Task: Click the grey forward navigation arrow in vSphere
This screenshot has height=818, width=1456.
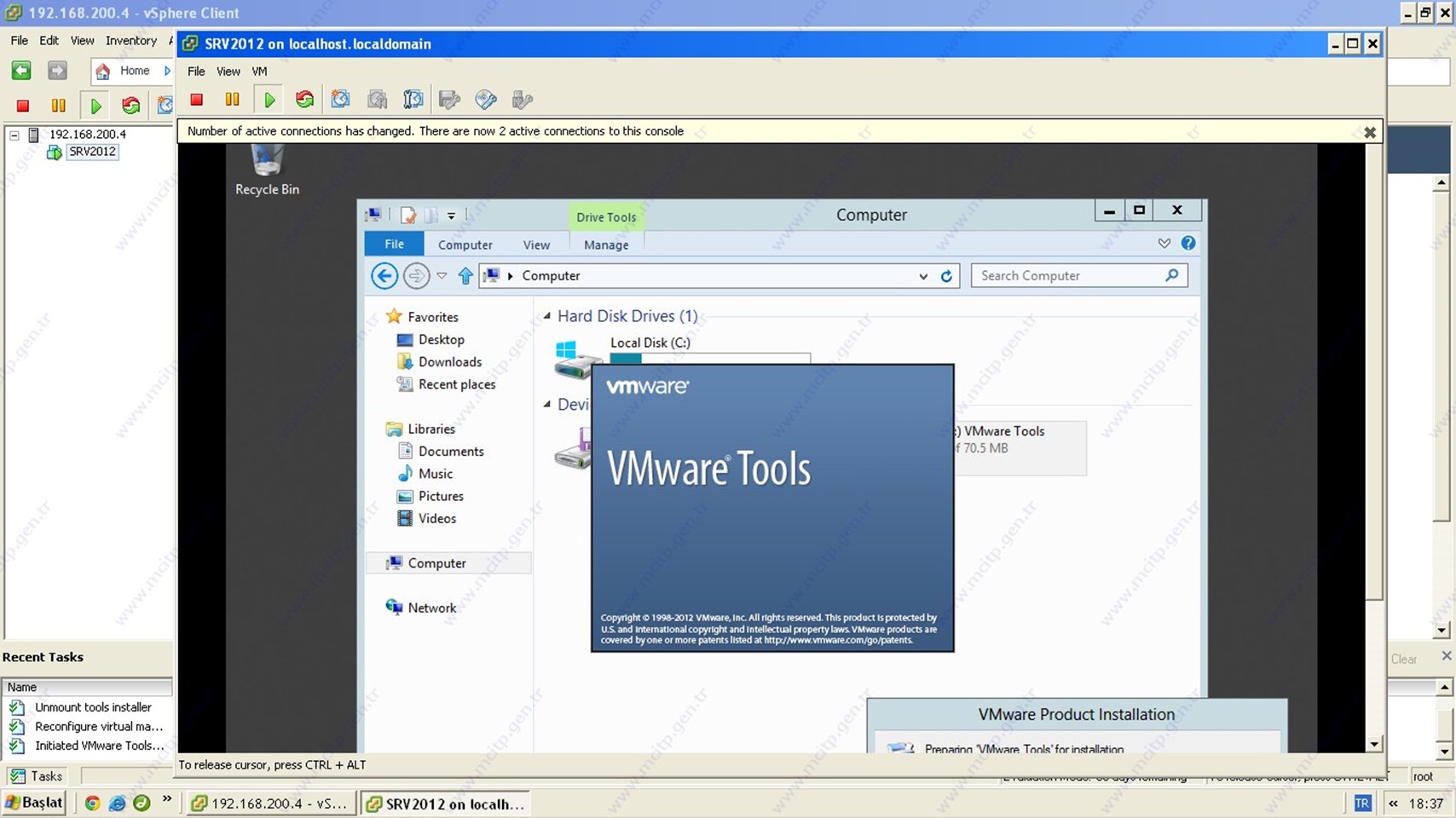Action: 57,71
